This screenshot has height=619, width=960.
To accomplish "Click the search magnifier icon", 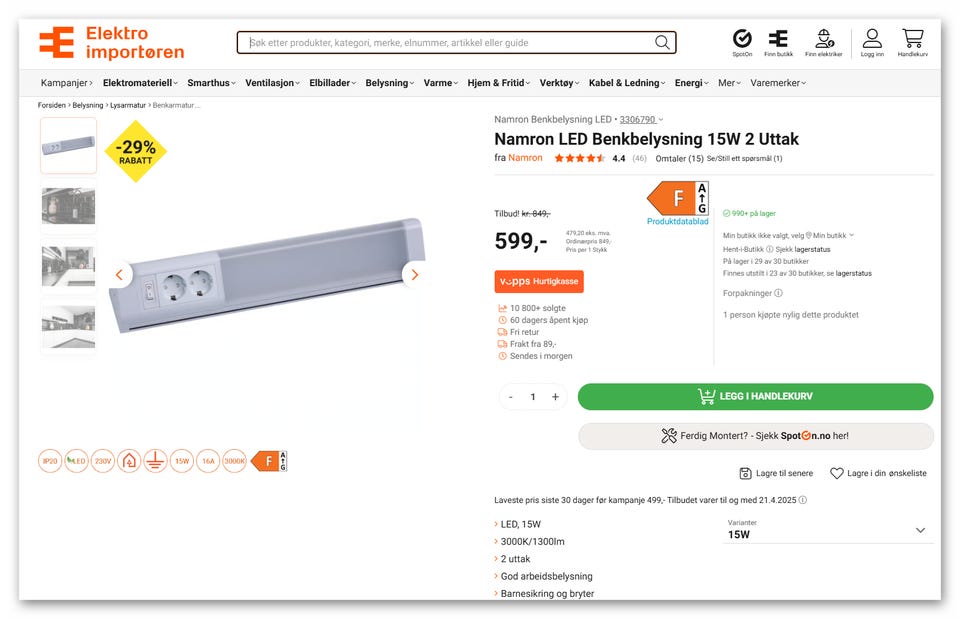I will pos(662,43).
